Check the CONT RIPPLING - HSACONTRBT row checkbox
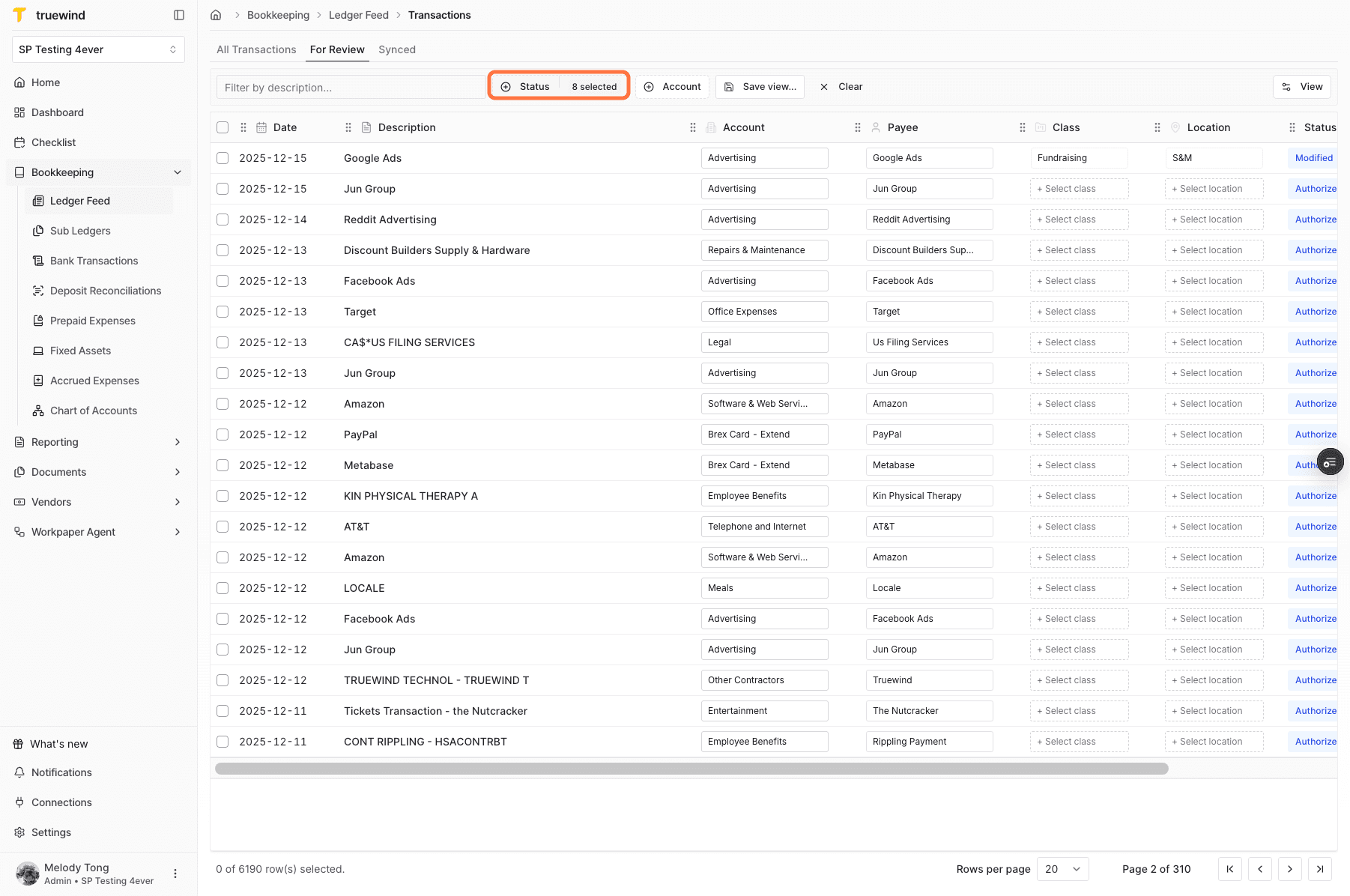 click(223, 742)
